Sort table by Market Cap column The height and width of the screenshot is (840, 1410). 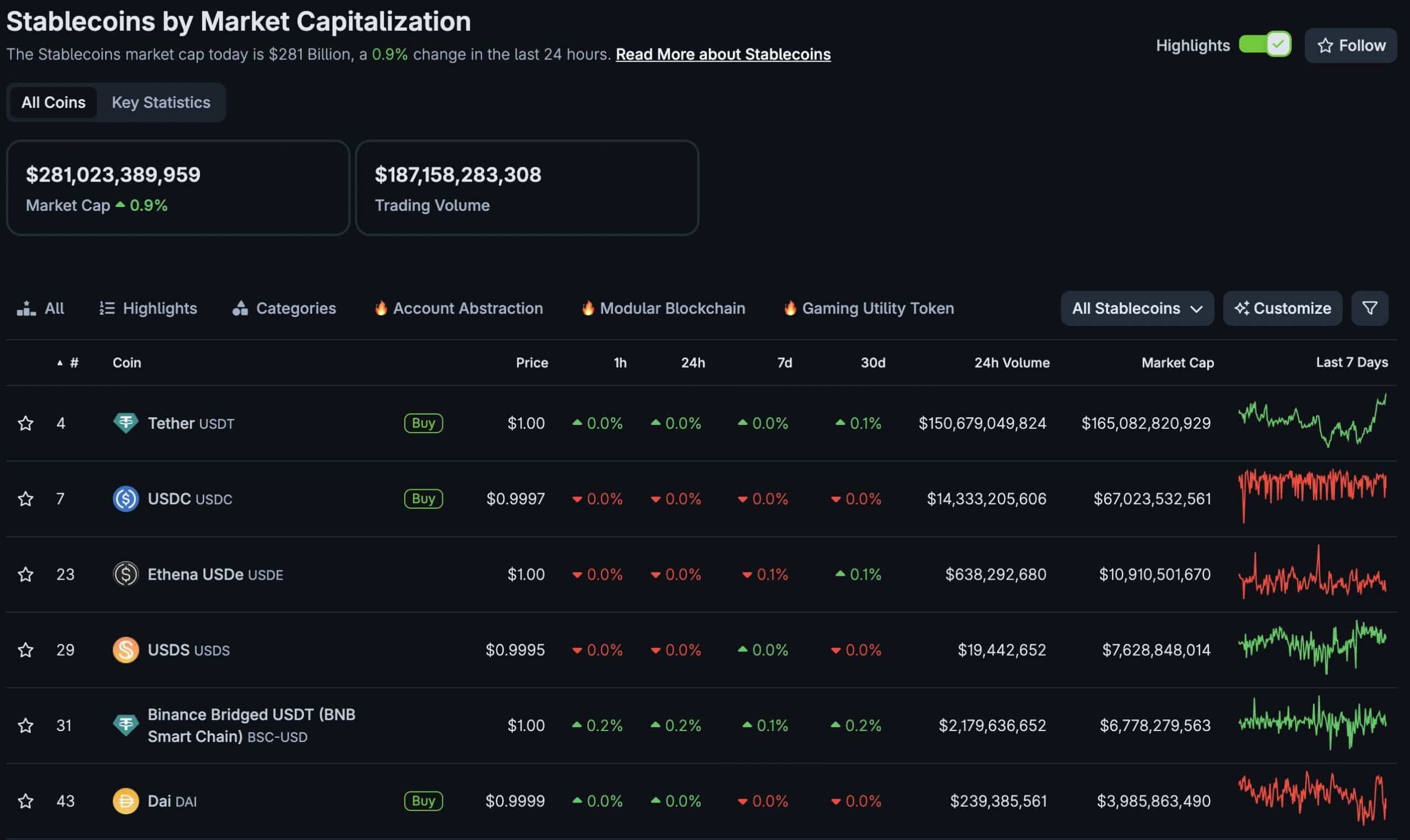[1178, 363]
